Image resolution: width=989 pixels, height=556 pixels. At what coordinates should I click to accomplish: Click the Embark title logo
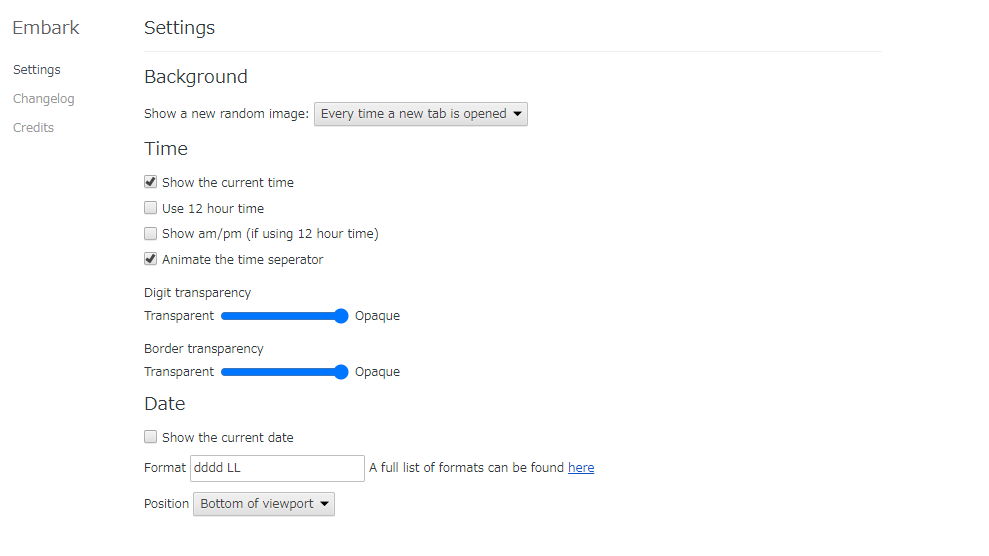46,28
